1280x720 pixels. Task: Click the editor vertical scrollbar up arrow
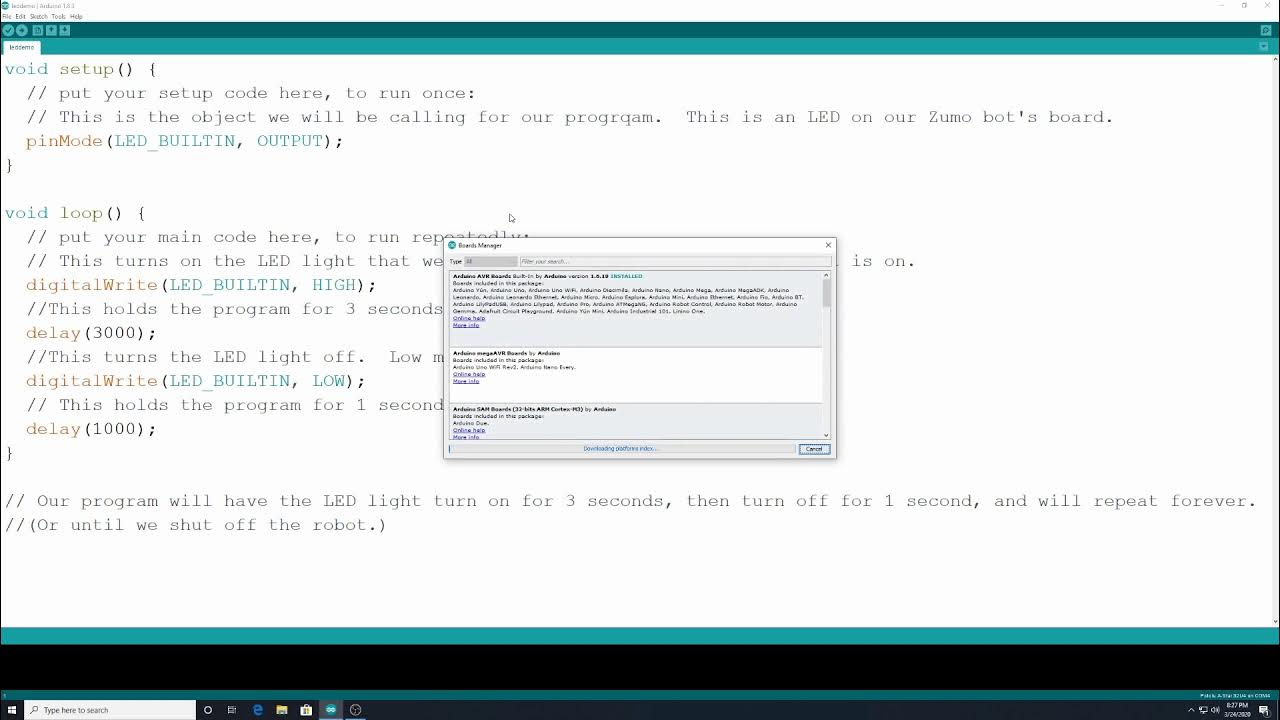coord(1275,59)
